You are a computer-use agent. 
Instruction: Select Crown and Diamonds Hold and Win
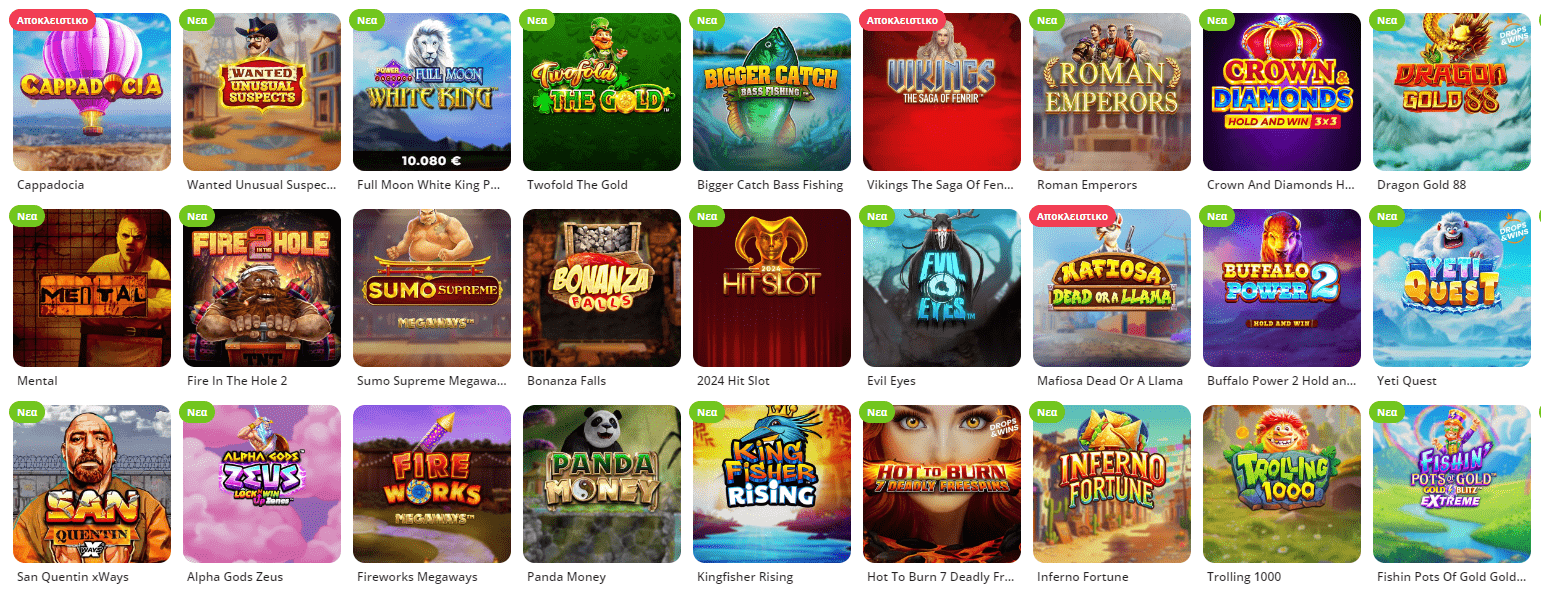[1282, 92]
